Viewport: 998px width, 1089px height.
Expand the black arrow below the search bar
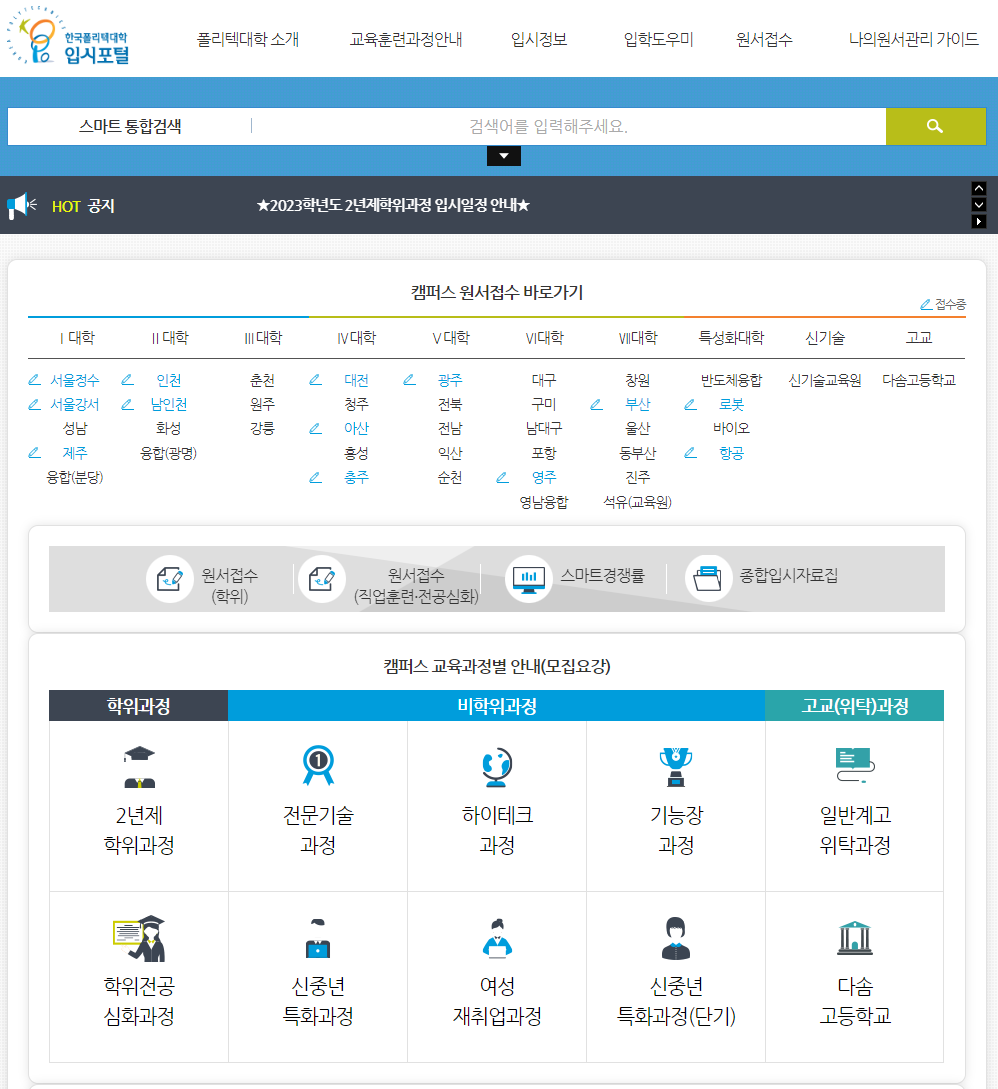click(x=503, y=156)
